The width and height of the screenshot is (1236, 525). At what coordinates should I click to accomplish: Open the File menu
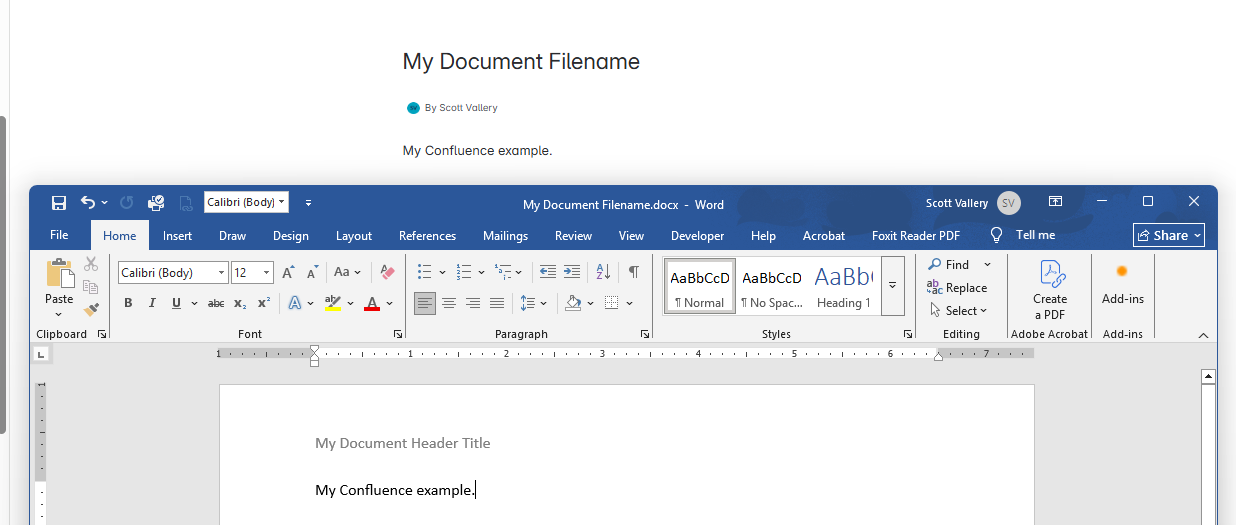coord(59,236)
